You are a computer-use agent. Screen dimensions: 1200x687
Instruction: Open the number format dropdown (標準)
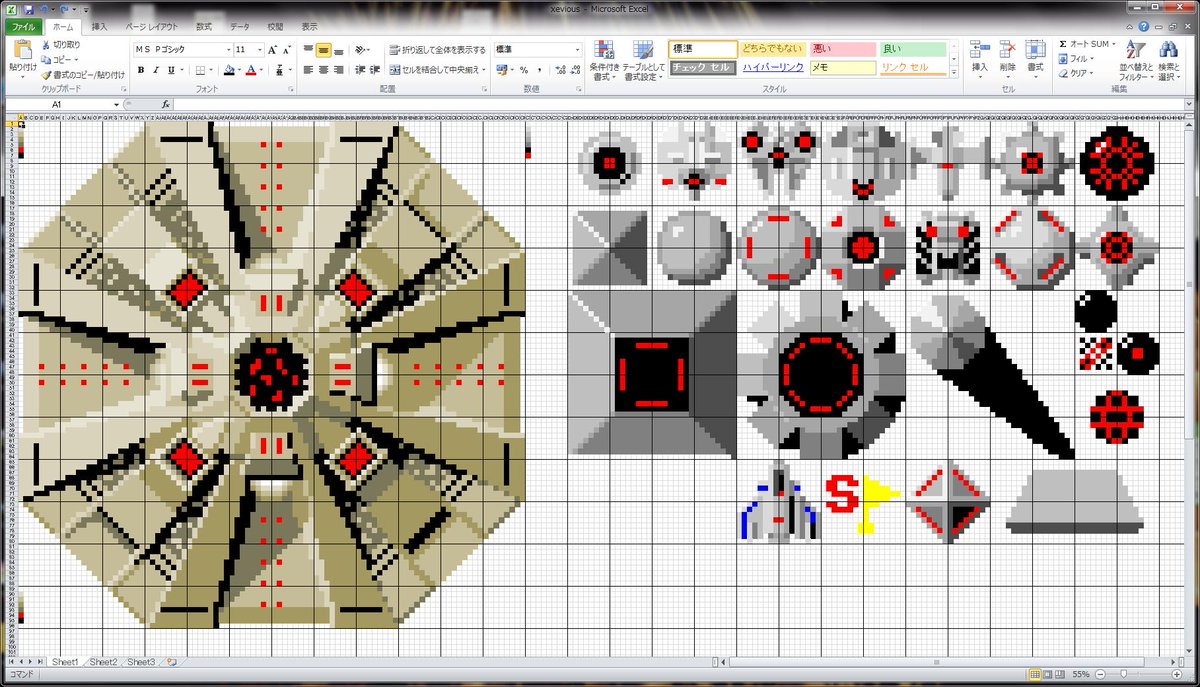(x=577, y=49)
